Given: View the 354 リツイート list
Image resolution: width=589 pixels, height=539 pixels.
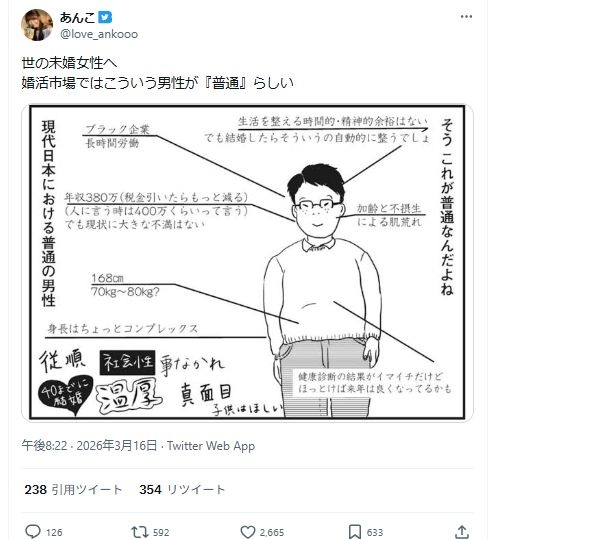Looking at the screenshot, I should [x=182, y=489].
